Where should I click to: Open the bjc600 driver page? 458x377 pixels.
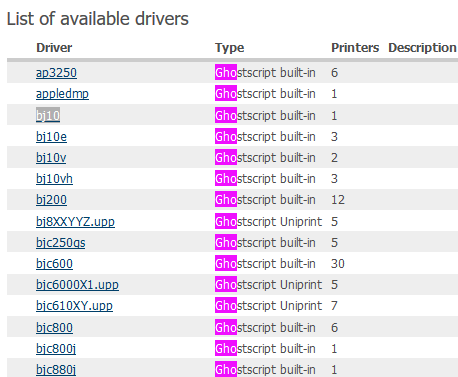click(x=54, y=264)
